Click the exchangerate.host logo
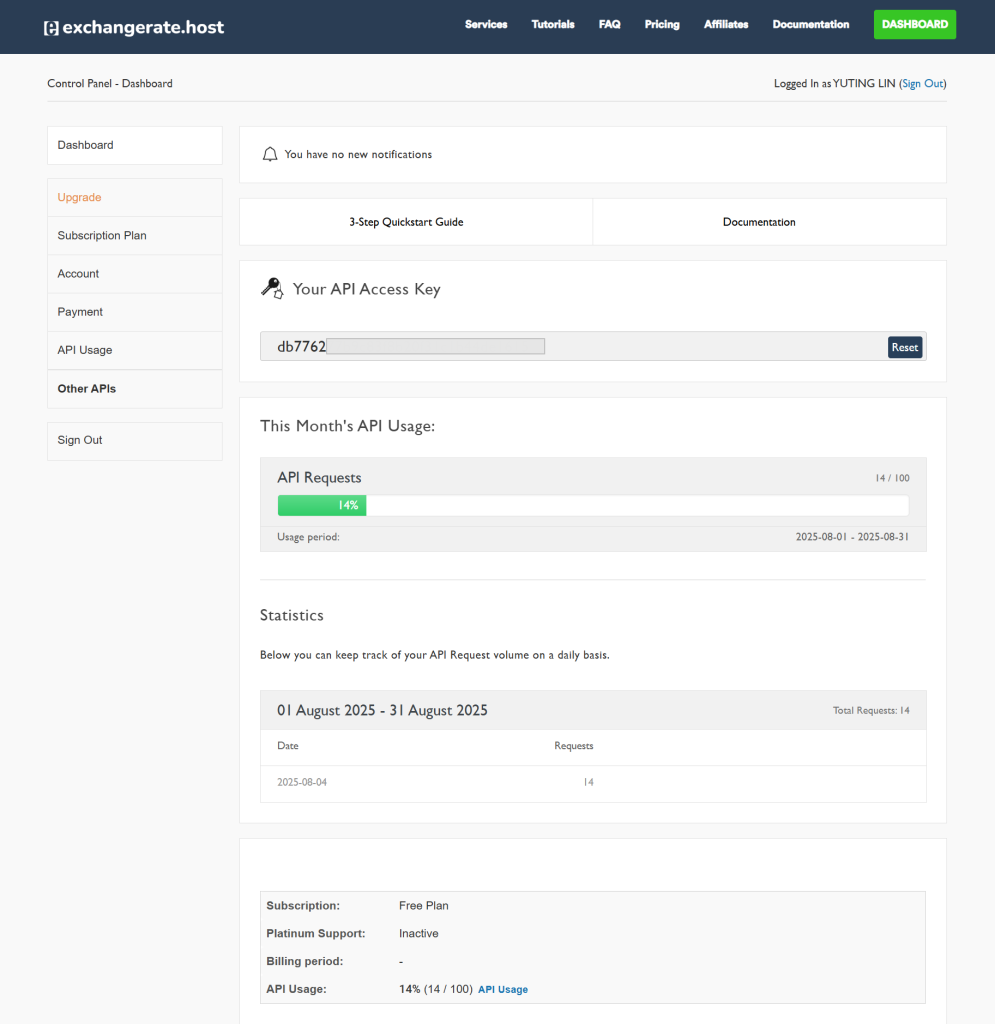 [x=134, y=27]
